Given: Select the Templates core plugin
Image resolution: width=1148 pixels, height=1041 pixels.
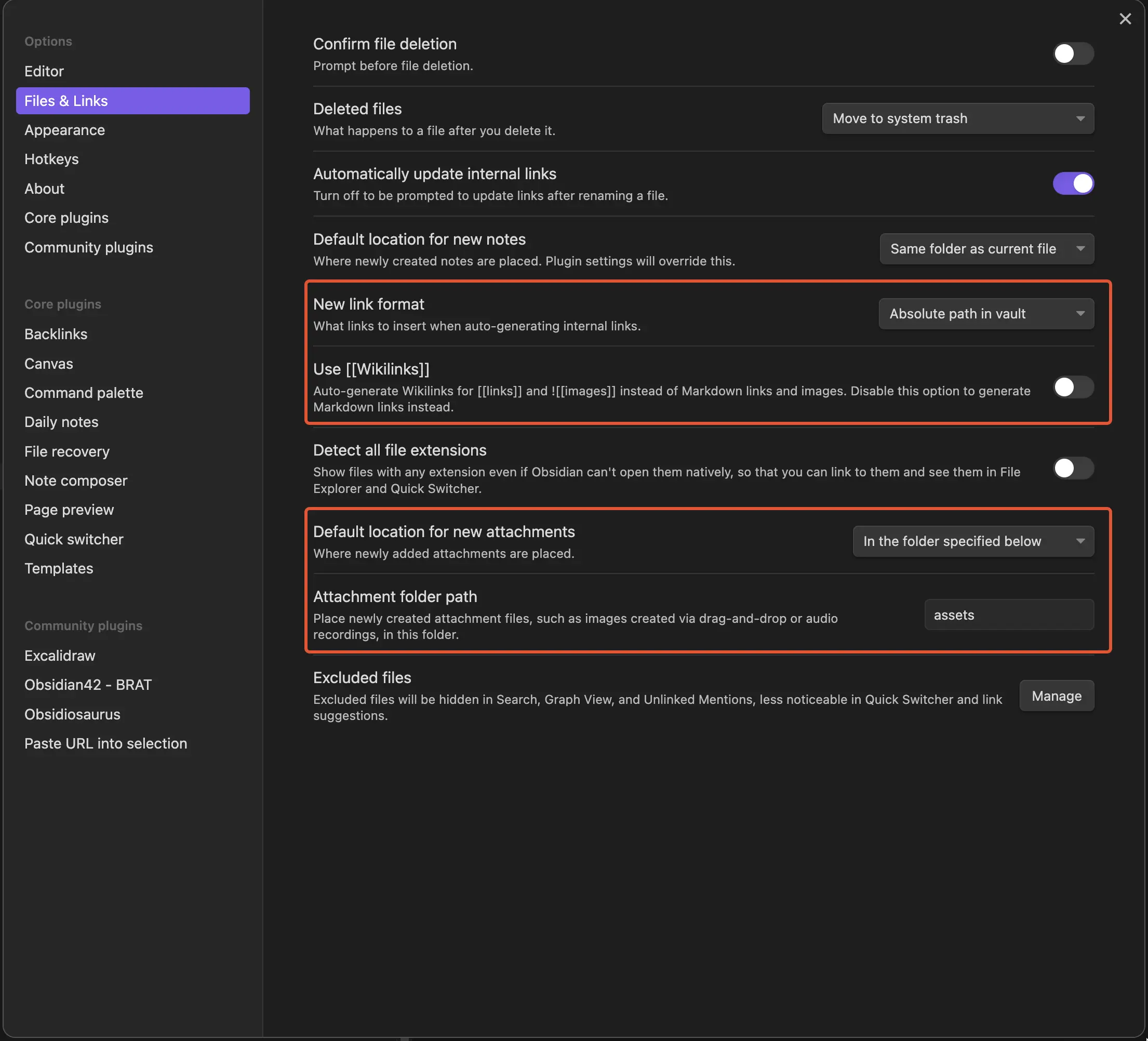Looking at the screenshot, I should pos(59,568).
